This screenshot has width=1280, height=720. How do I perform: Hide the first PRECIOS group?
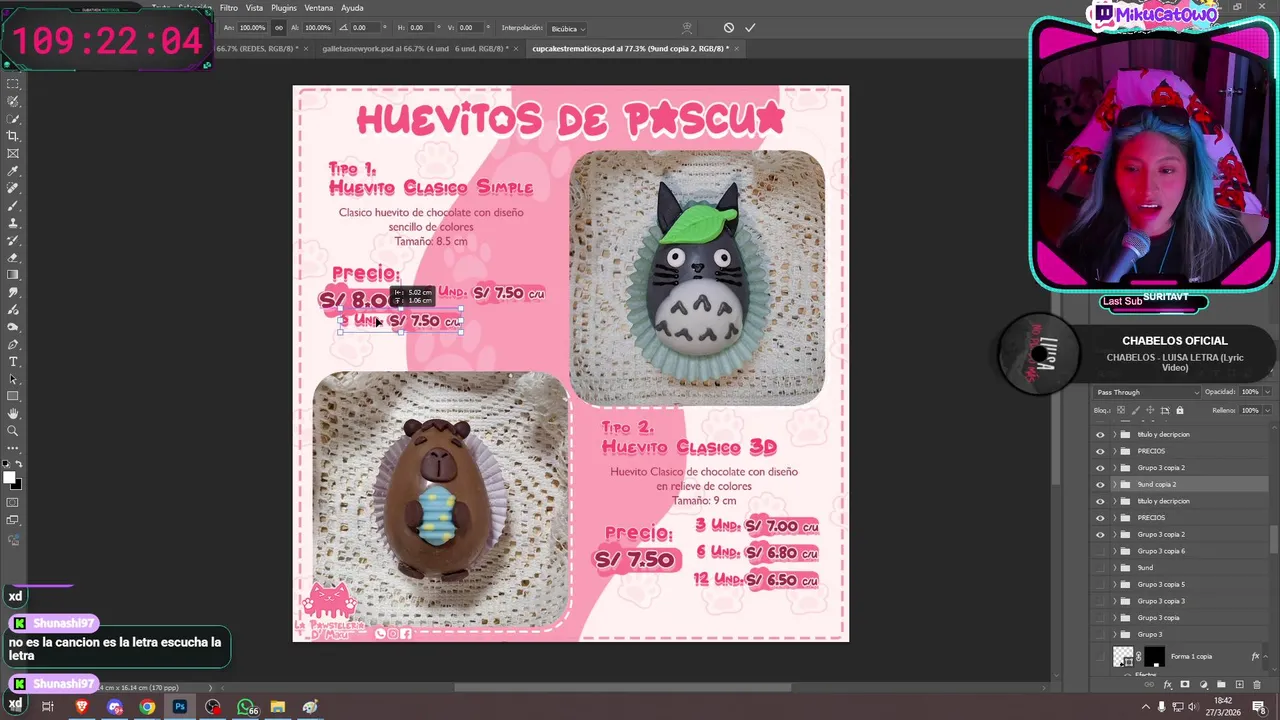pos(1101,451)
